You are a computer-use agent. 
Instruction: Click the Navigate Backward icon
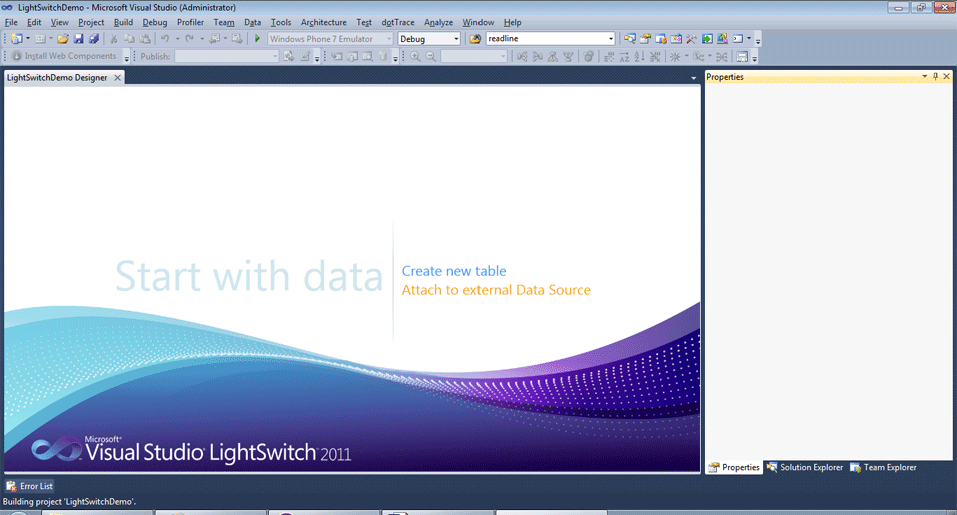[215, 38]
